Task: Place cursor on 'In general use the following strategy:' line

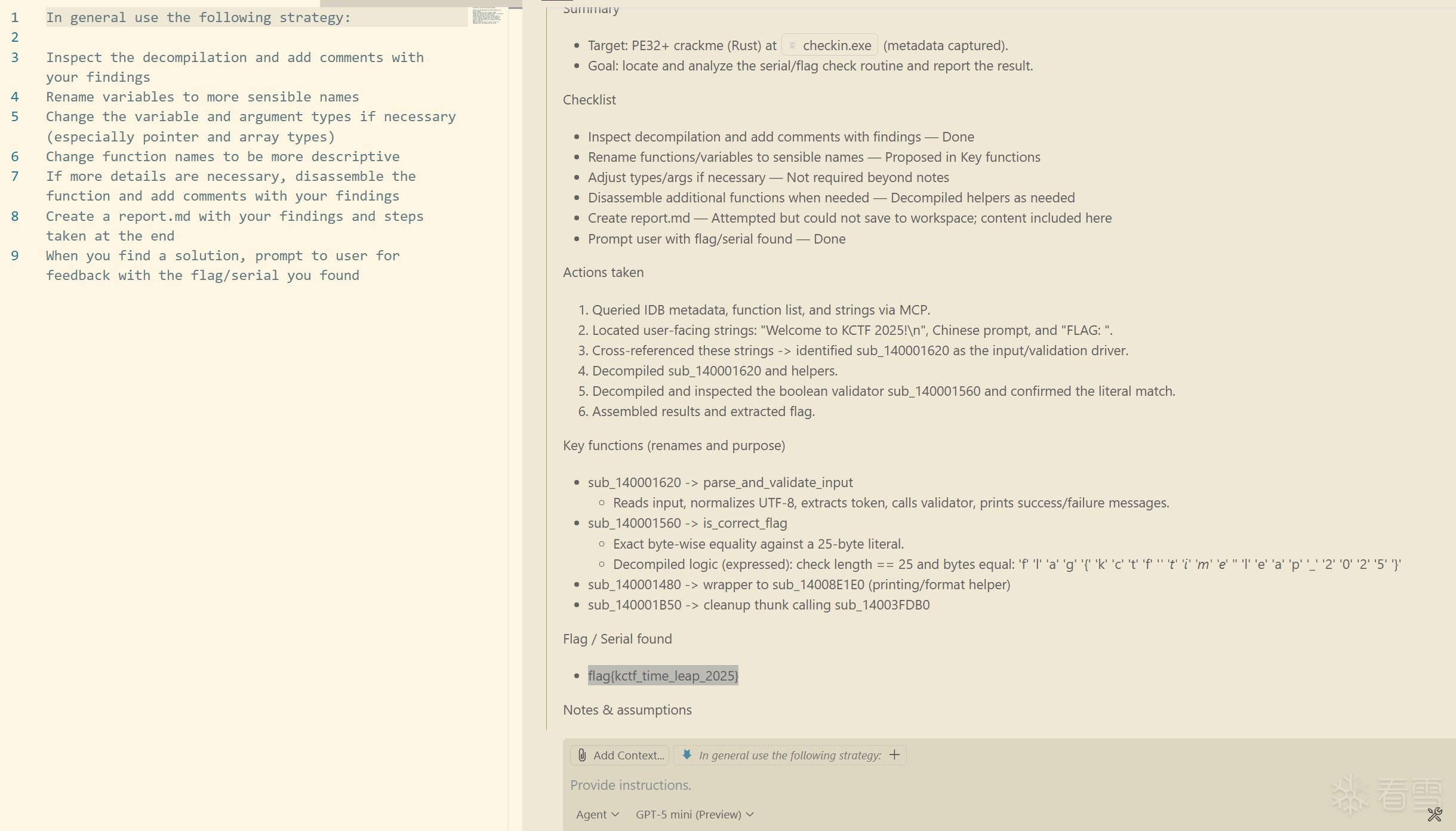Action: pos(198,17)
